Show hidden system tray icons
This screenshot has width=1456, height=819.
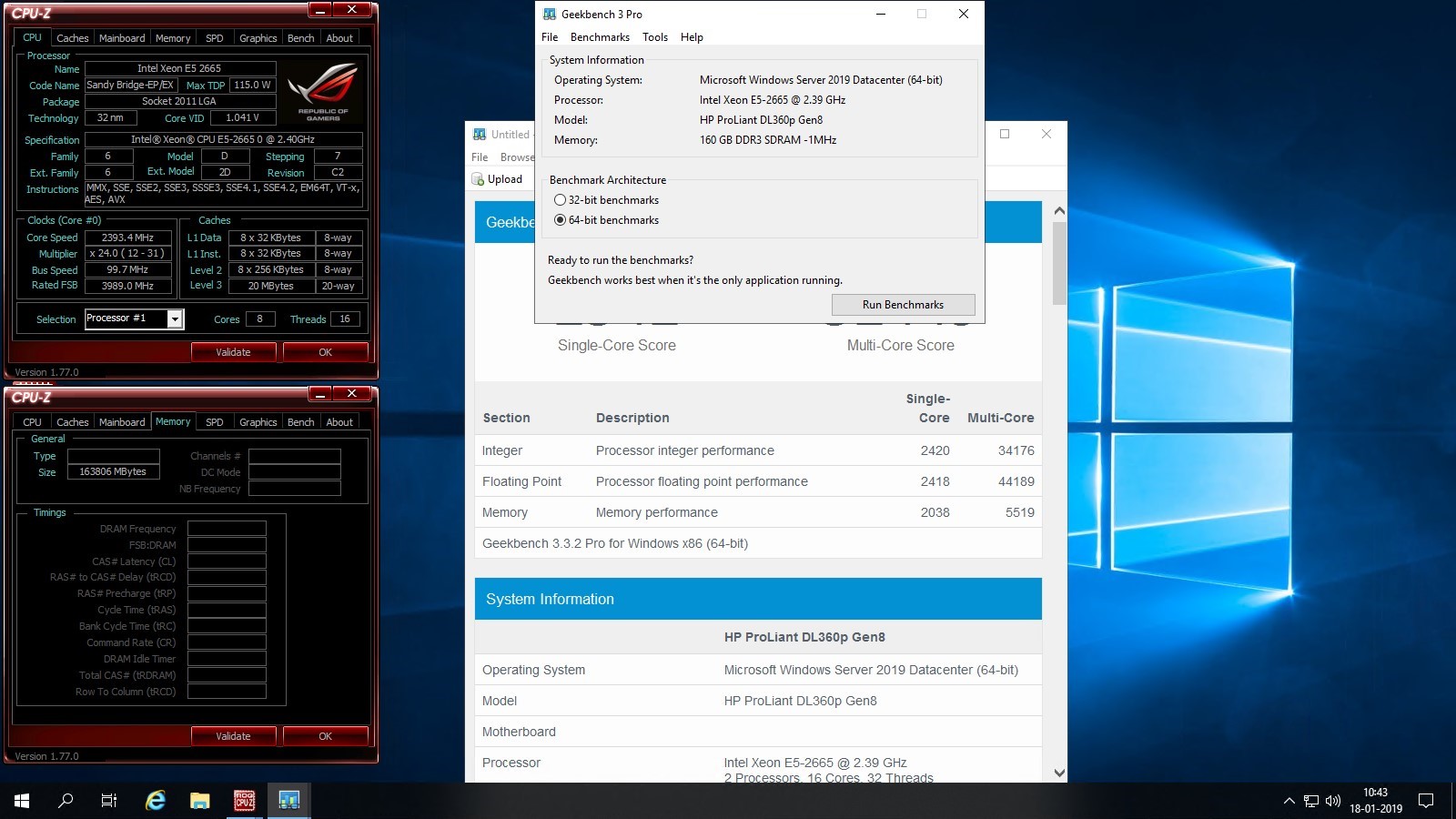tap(1289, 801)
